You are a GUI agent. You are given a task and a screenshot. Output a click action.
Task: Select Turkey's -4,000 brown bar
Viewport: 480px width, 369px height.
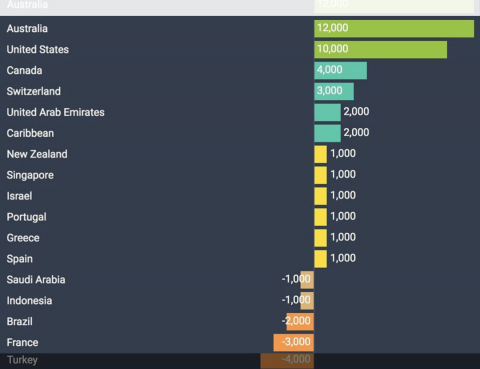(287, 361)
